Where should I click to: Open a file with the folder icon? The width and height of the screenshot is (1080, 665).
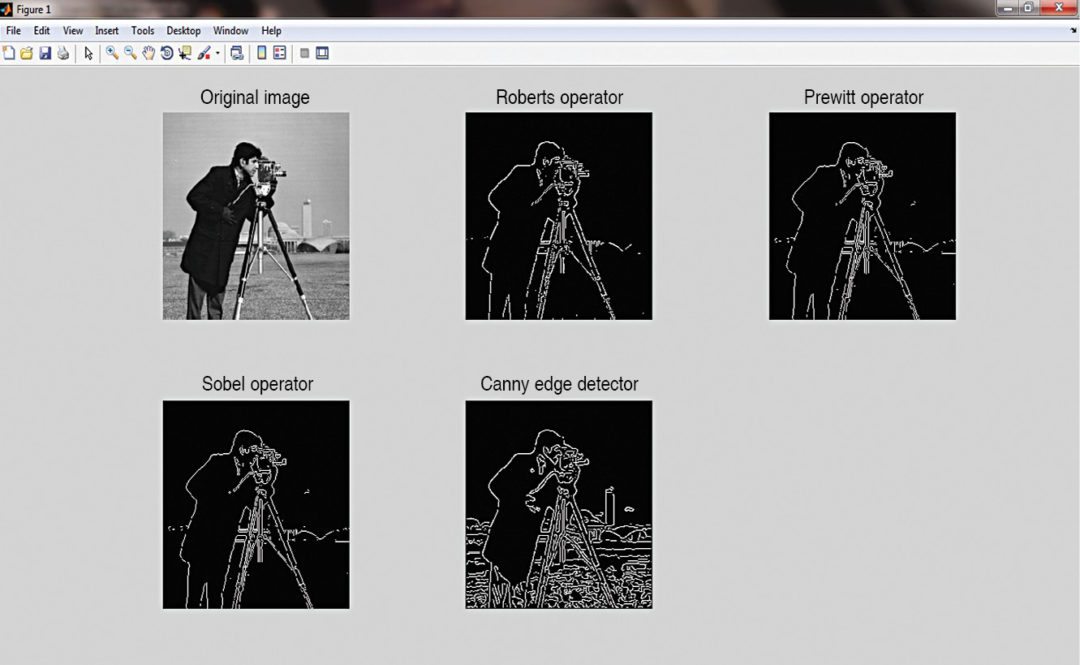[x=27, y=53]
